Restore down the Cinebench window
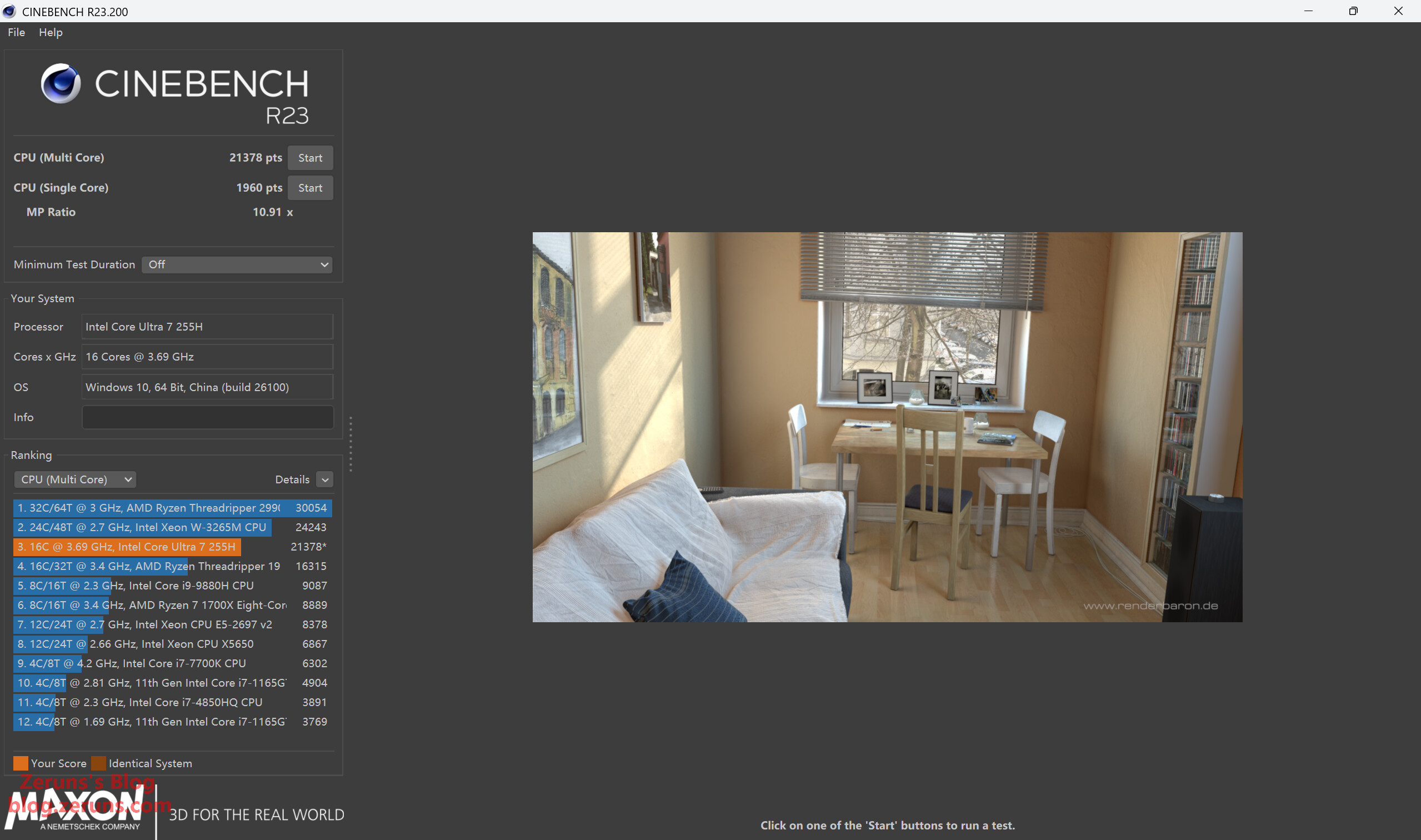This screenshot has width=1421, height=840. (x=1353, y=11)
